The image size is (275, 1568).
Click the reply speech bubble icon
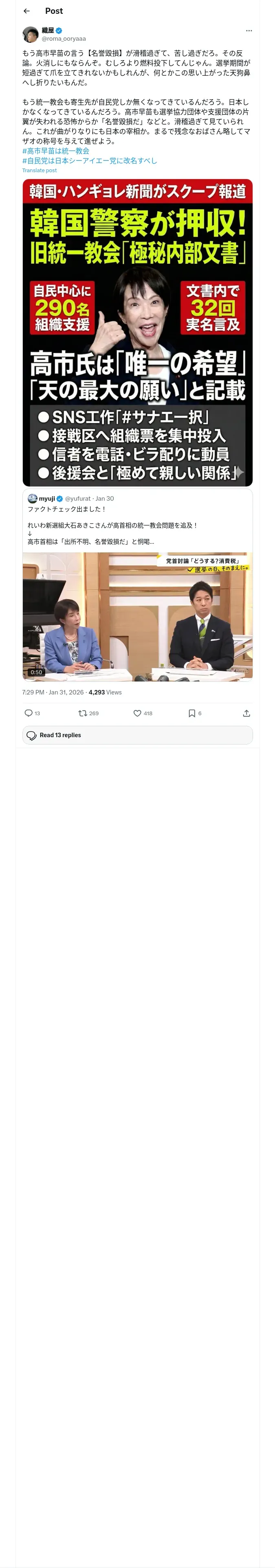click(x=28, y=713)
